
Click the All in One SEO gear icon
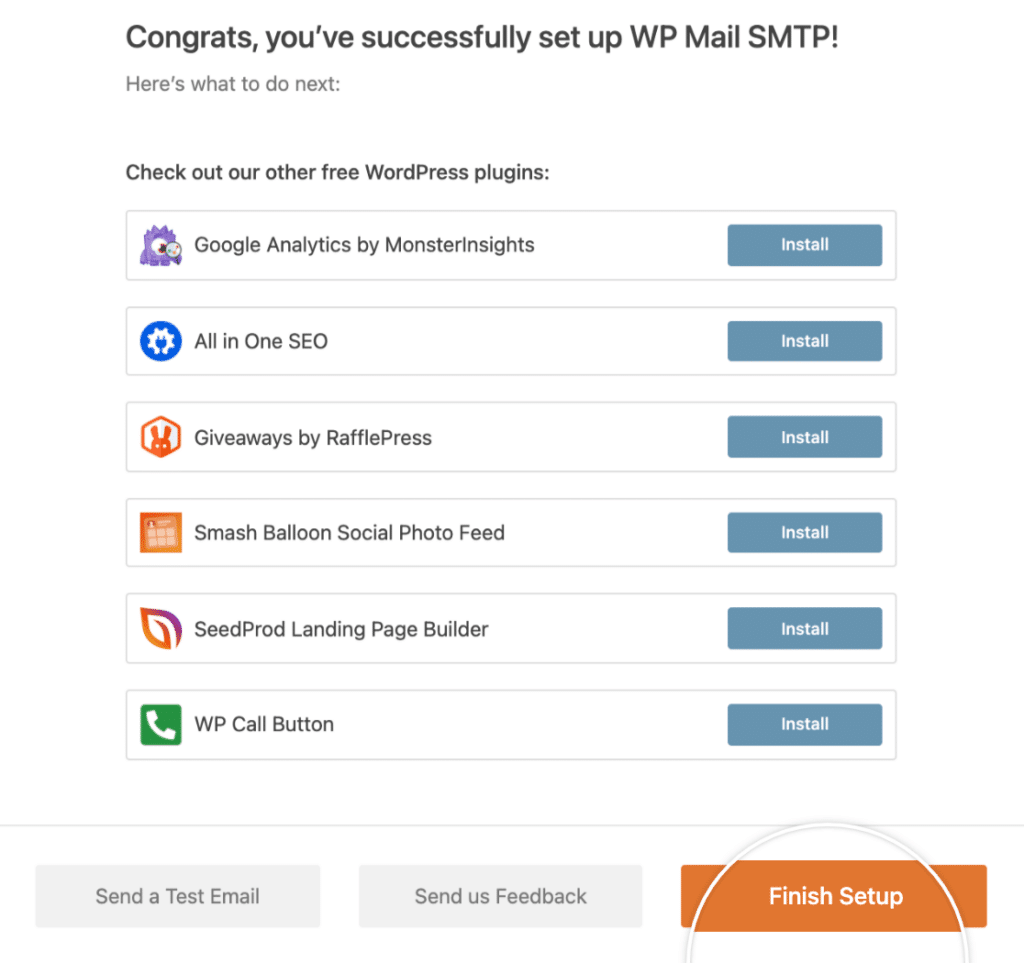161,341
